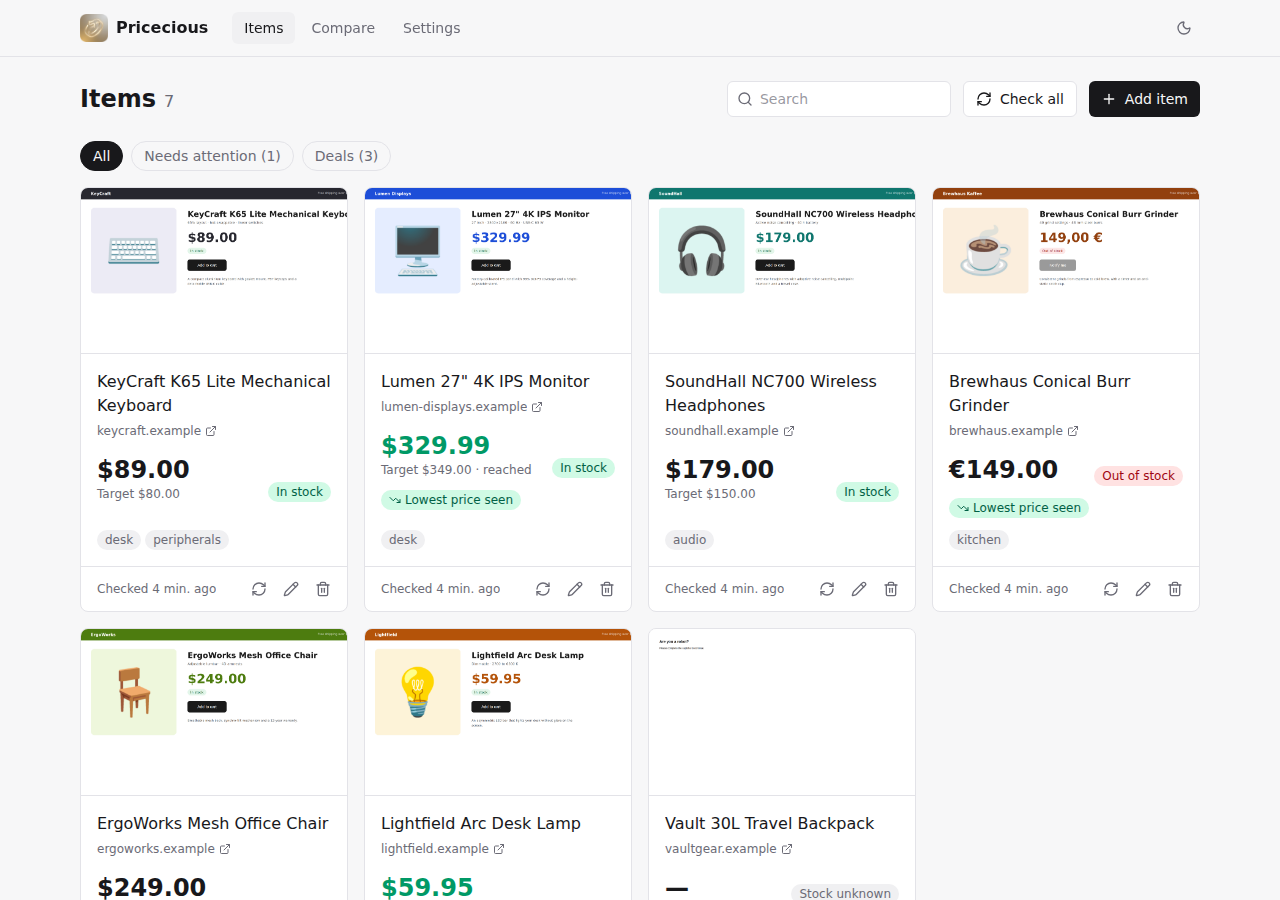This screenshot has width=1280, height=900.
Task: Refresh the KeyCraft K65 keyboard price check
Action: coord(259,589)
